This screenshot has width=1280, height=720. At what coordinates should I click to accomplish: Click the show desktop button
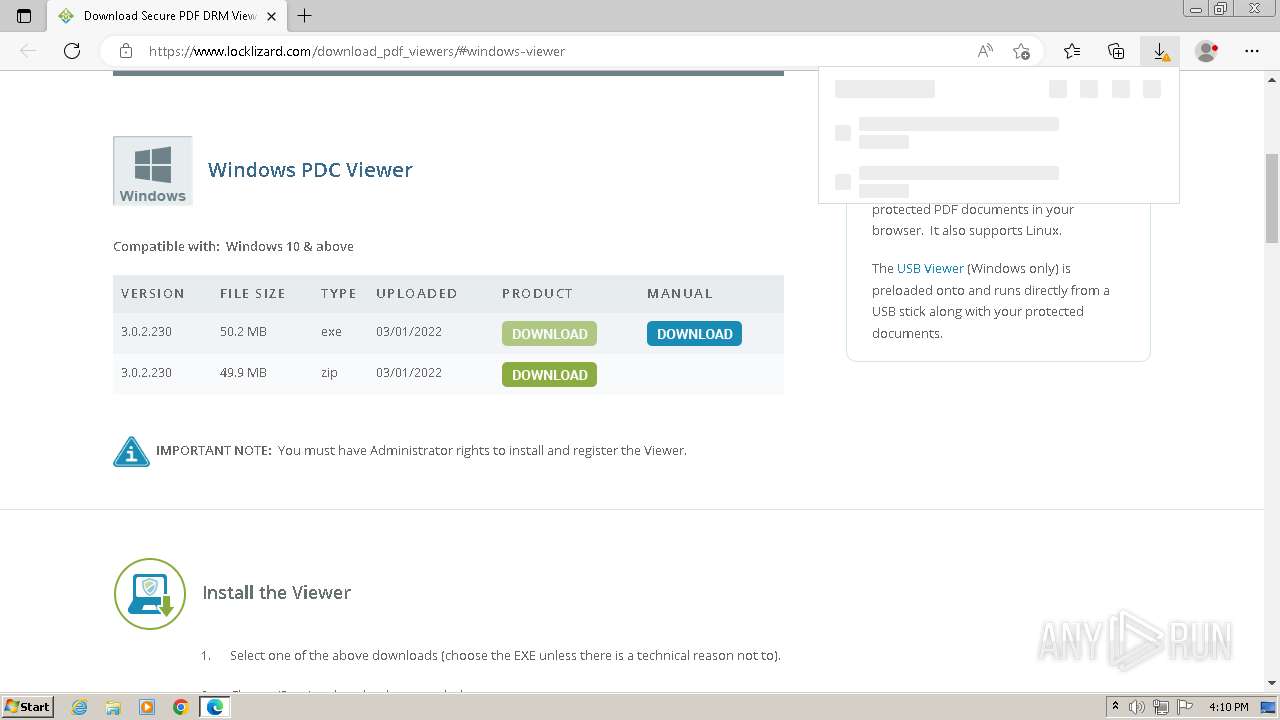1268,707
